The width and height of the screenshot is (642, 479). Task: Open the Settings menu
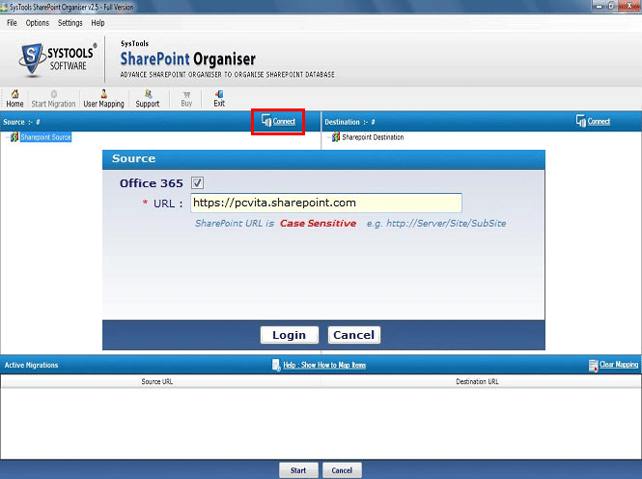tap(70, 23)
